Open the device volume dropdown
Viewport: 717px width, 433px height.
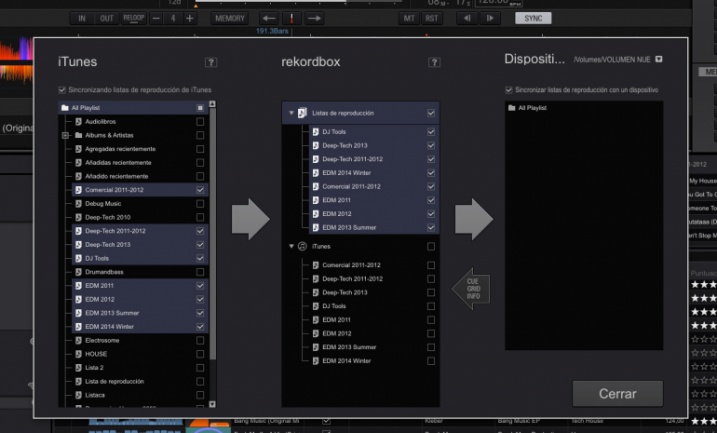tap(659, 60)
